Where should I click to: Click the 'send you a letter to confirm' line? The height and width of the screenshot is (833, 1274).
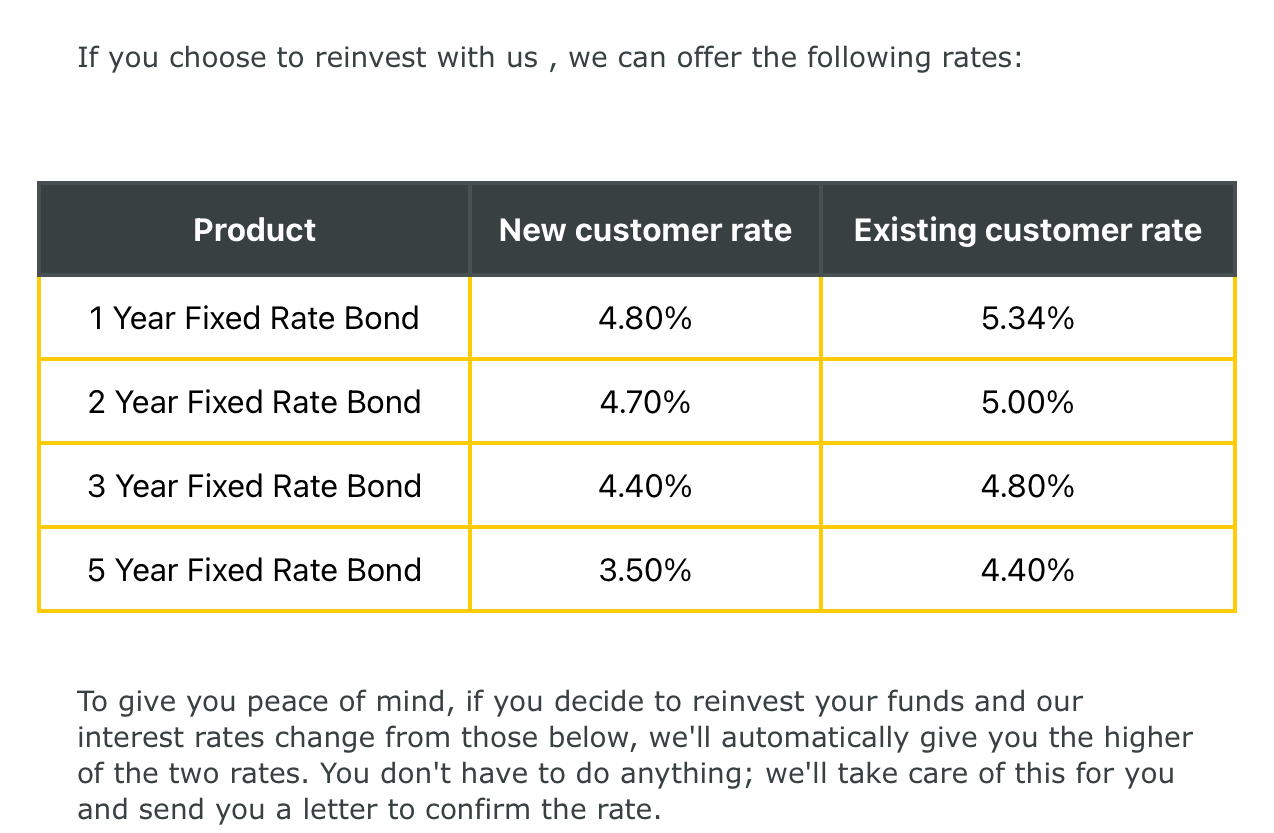tap(369, 809)
